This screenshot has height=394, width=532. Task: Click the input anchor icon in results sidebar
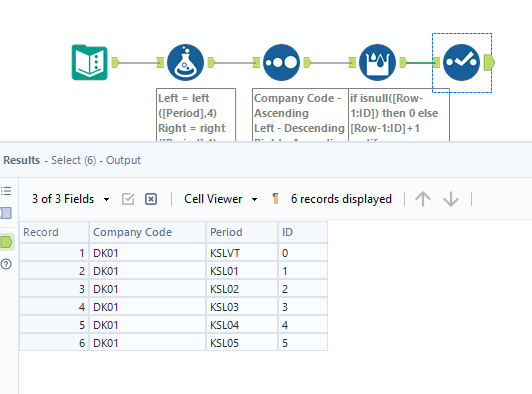pos(6,213)
